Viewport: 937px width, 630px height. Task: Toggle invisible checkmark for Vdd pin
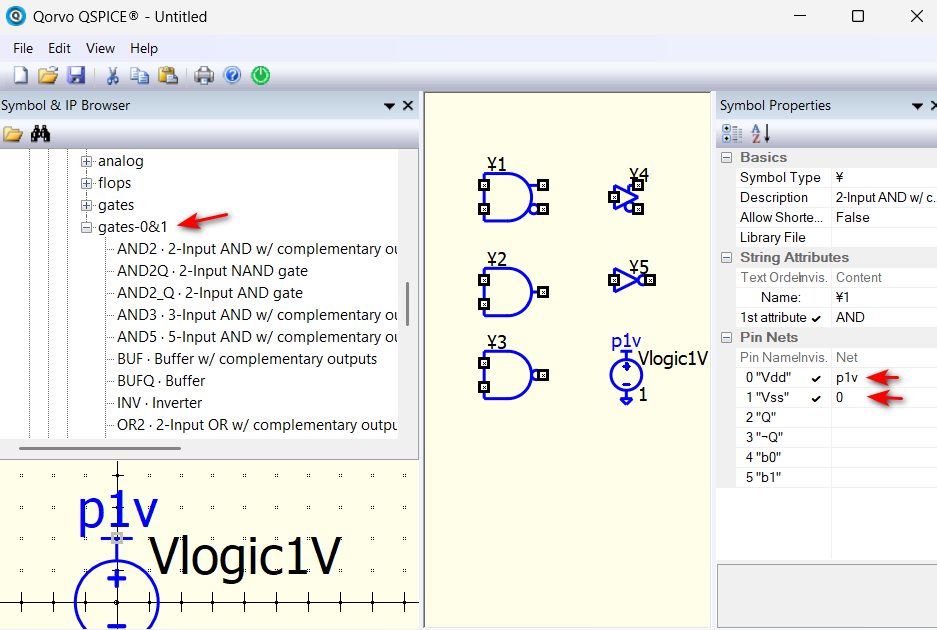click(x=817, y=378)
